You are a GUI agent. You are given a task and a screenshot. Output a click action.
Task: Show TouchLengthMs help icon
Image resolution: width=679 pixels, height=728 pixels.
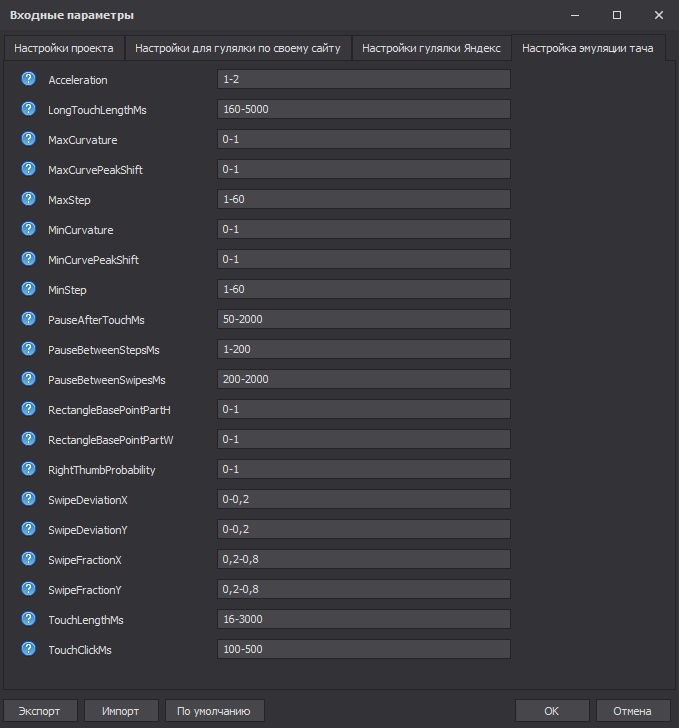[x=28, y=619]
